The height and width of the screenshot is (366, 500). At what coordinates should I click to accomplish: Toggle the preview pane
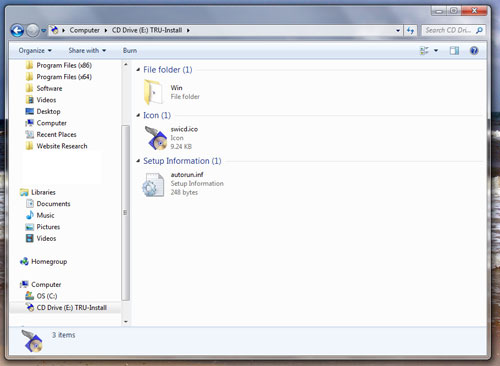(x=454, y=51)
